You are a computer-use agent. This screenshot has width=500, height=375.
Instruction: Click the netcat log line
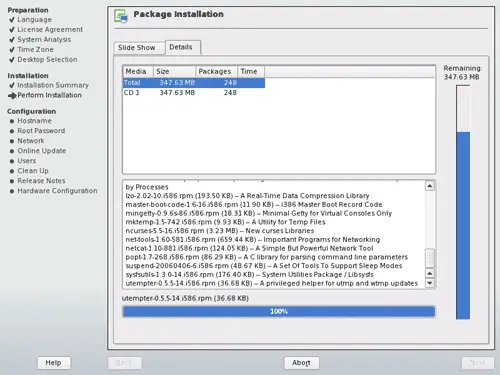click(x=249, y=248)
